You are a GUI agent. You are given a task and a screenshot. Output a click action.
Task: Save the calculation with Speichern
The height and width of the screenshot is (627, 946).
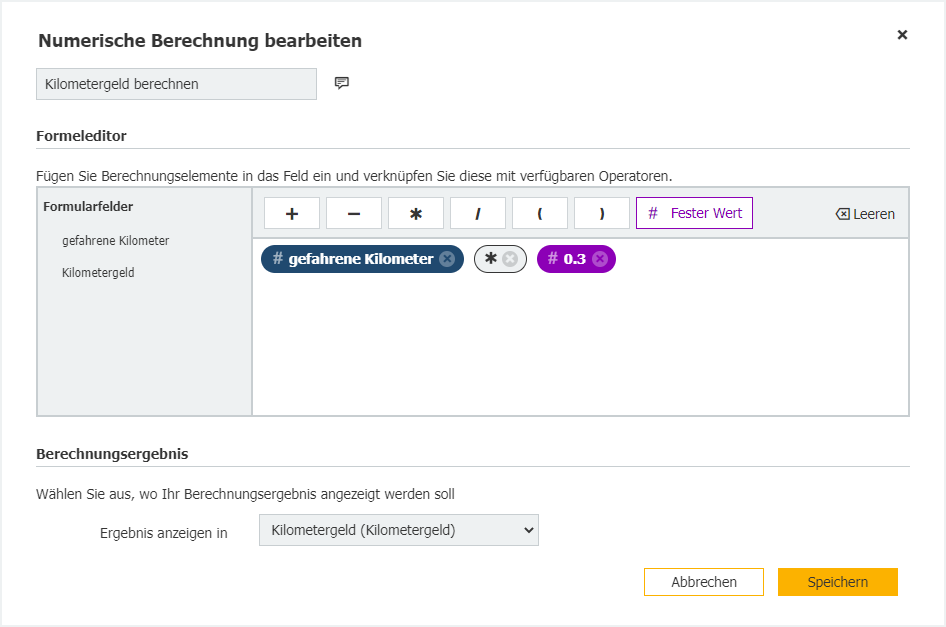(838, 581)
